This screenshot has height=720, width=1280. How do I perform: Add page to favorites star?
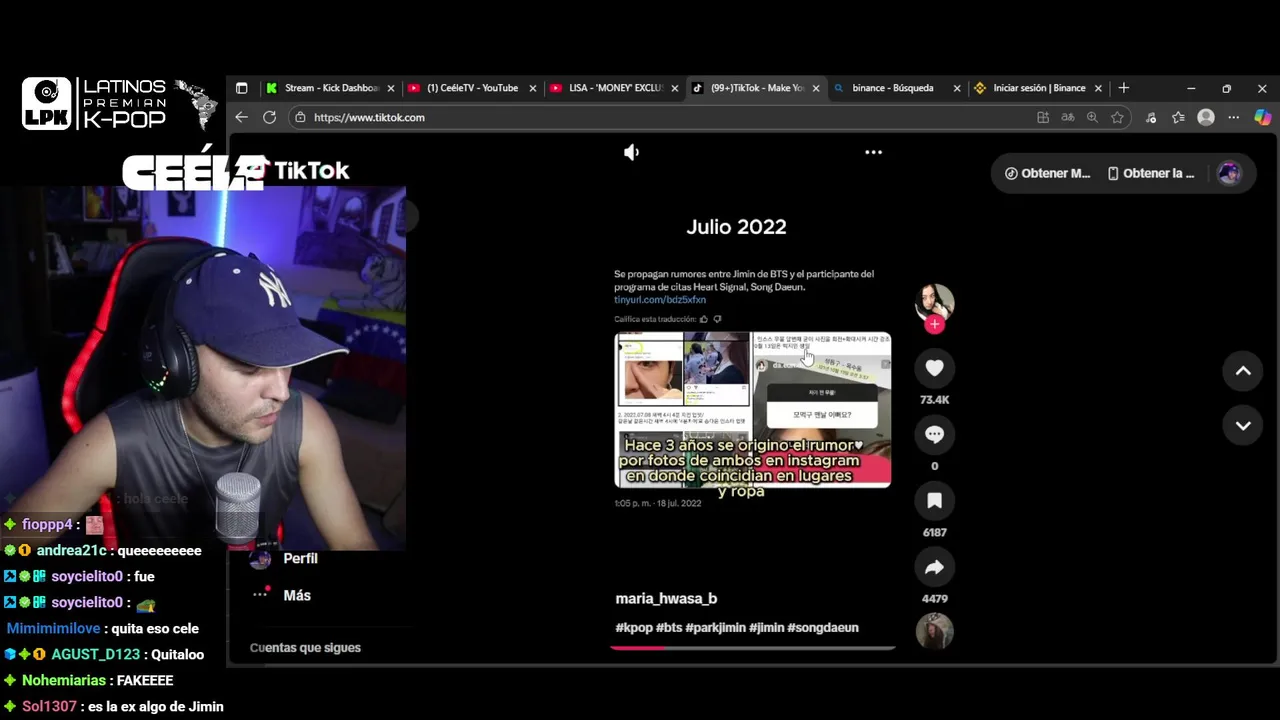[1117, 117]
